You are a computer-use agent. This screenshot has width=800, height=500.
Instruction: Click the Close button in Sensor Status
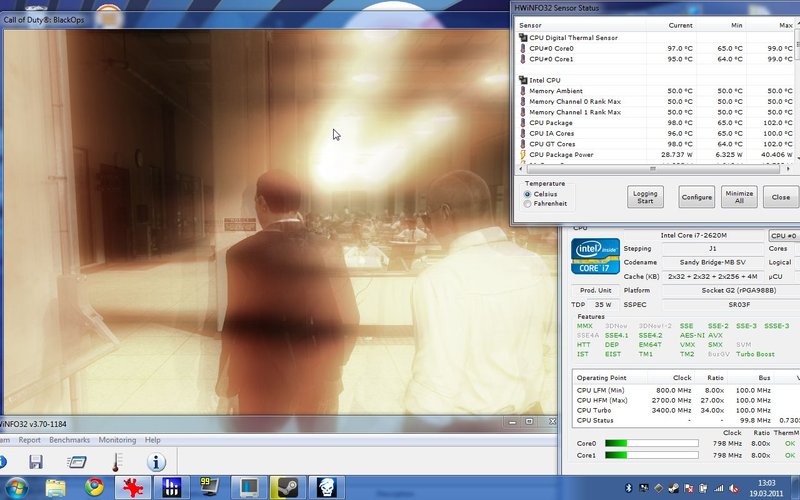pyautogui.click(x=781, y=197)
